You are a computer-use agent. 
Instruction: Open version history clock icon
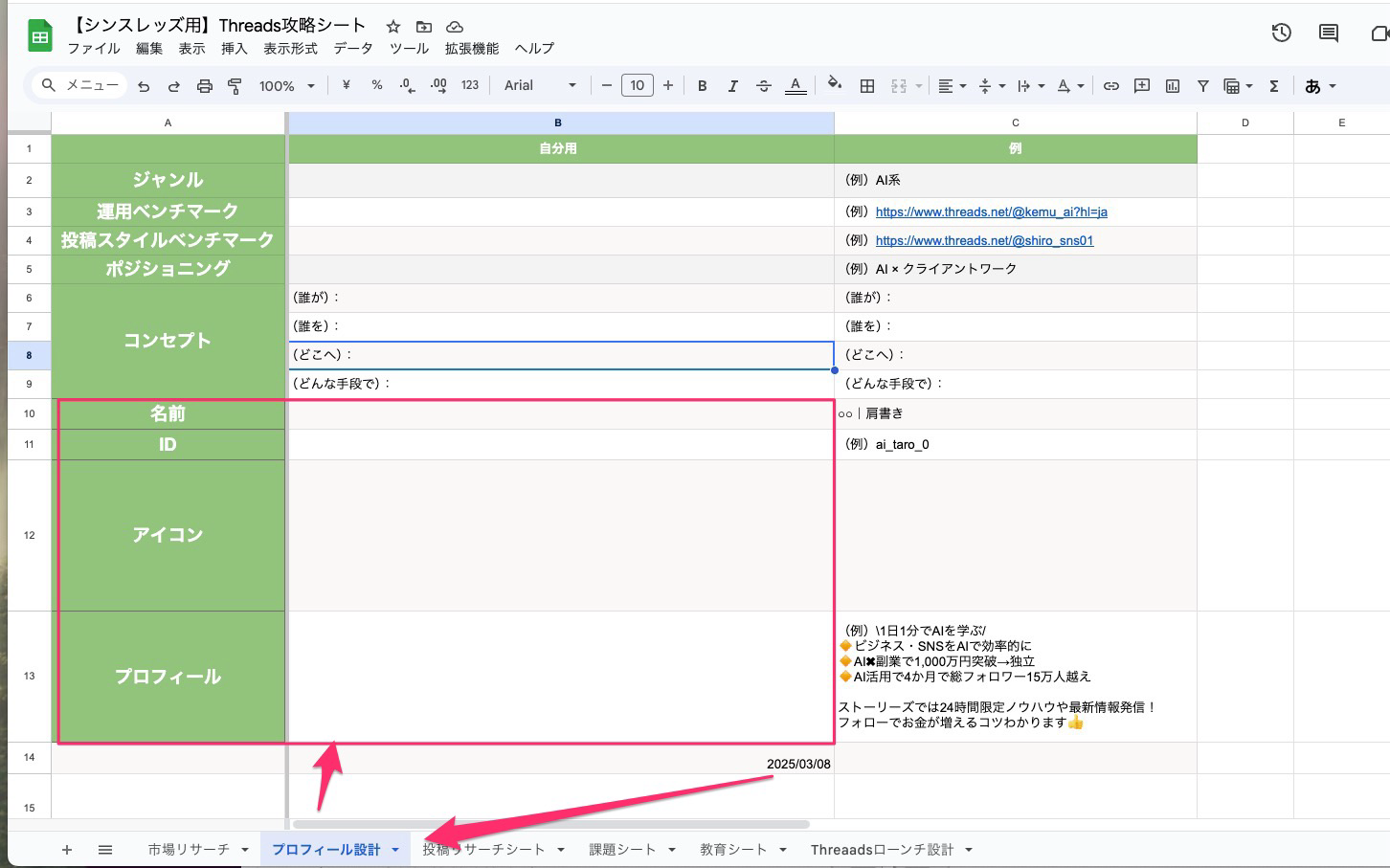(x=1281, y=33)
